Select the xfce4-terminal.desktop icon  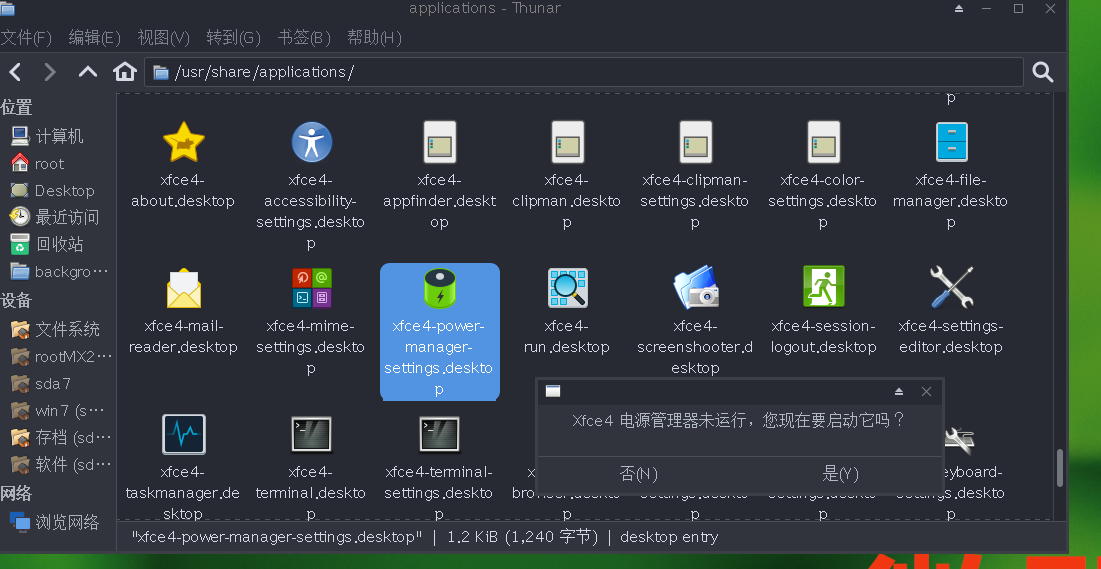[x=311, y=434]
